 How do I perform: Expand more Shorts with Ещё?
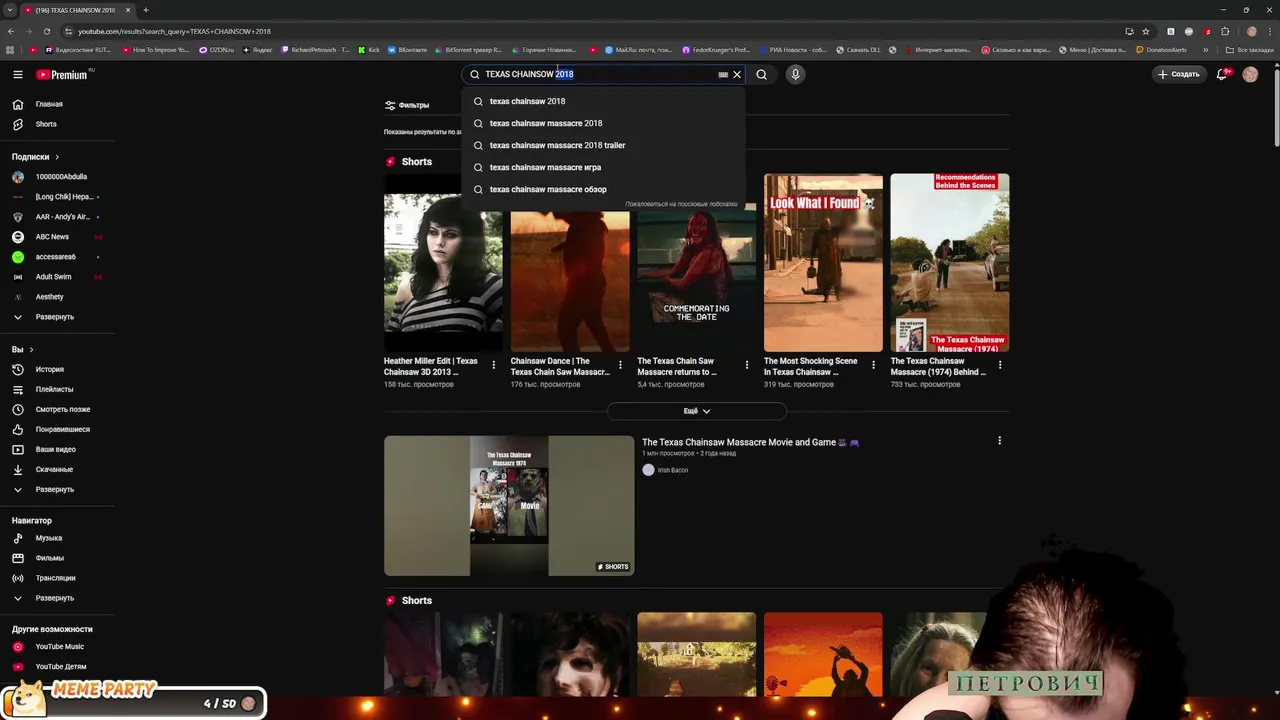(697, 411)
